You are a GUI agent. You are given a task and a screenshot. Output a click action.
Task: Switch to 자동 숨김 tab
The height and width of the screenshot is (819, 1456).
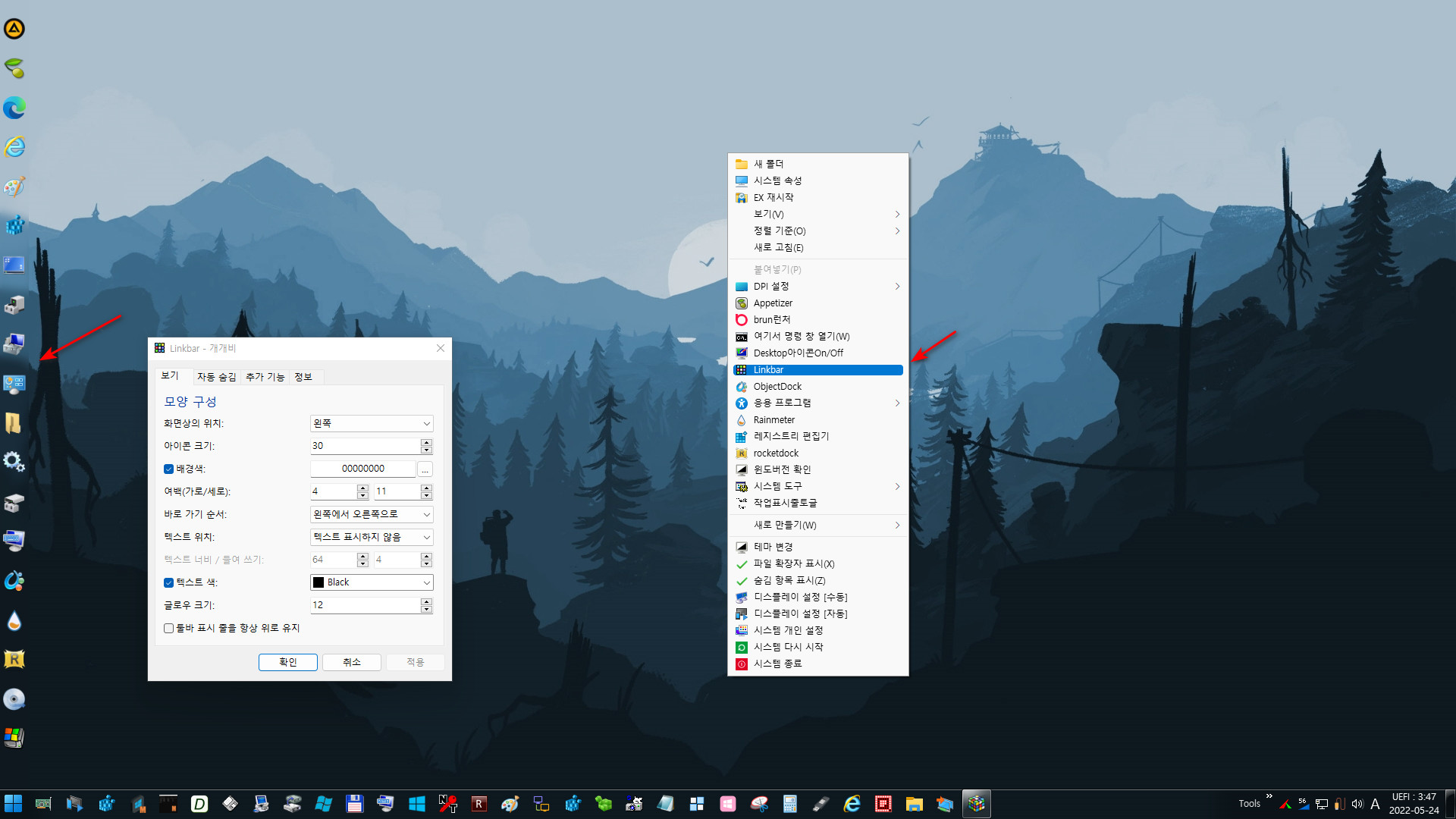(x=217, y=377)
